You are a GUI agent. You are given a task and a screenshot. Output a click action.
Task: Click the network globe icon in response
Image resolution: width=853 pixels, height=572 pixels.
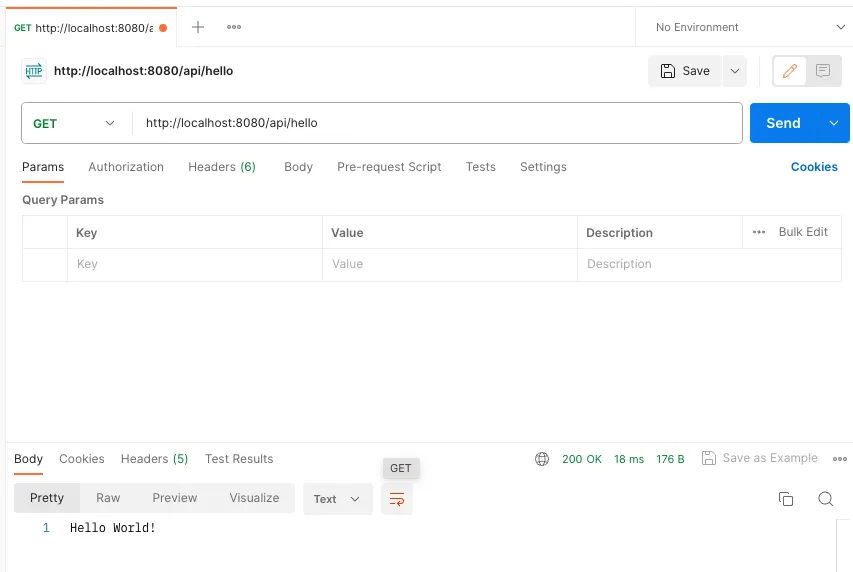(x=542, y=459)
